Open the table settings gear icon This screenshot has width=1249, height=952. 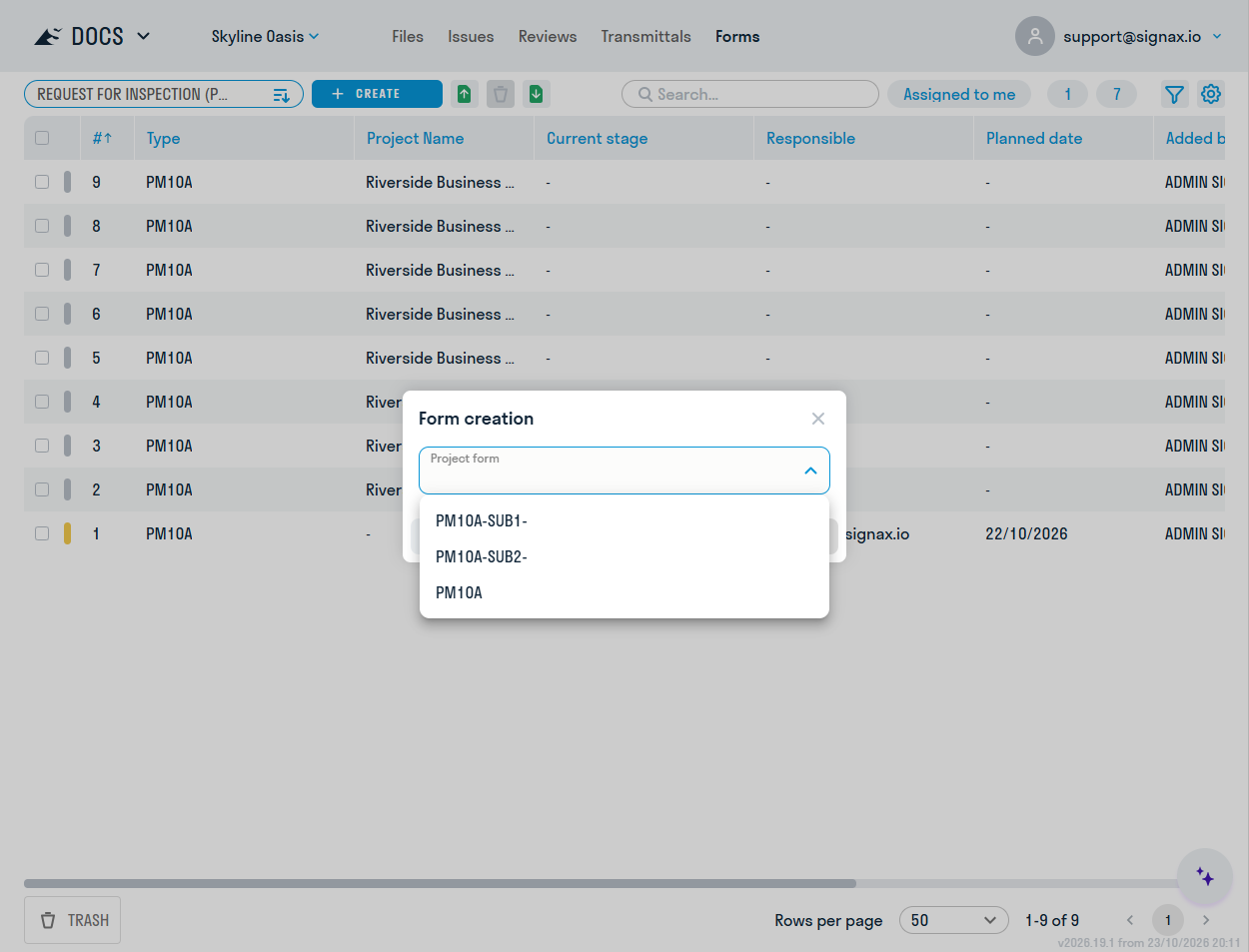[1211, 94]
